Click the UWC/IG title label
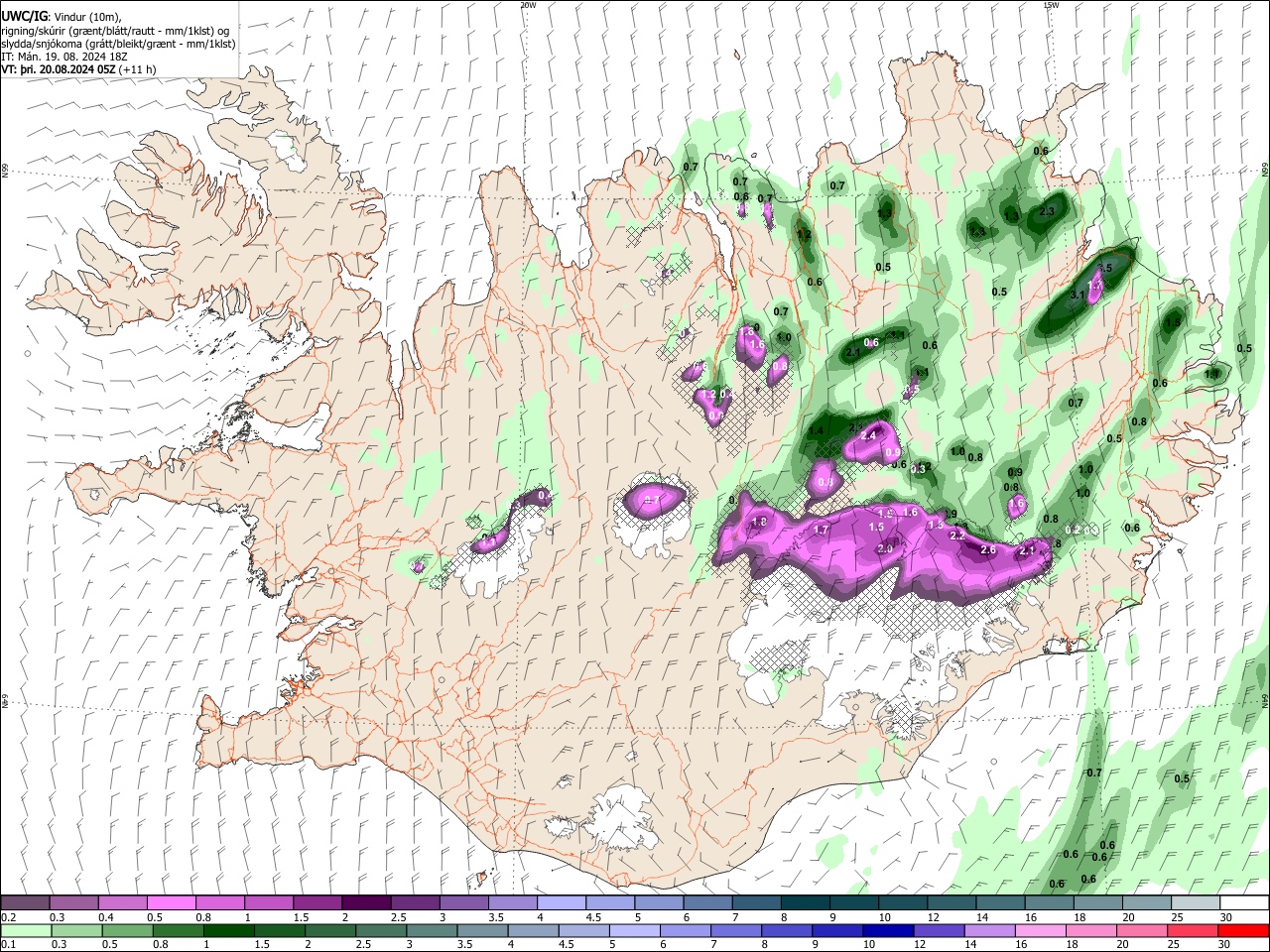The height and width of the screenshot is (952, 1270). click(25, 17)
